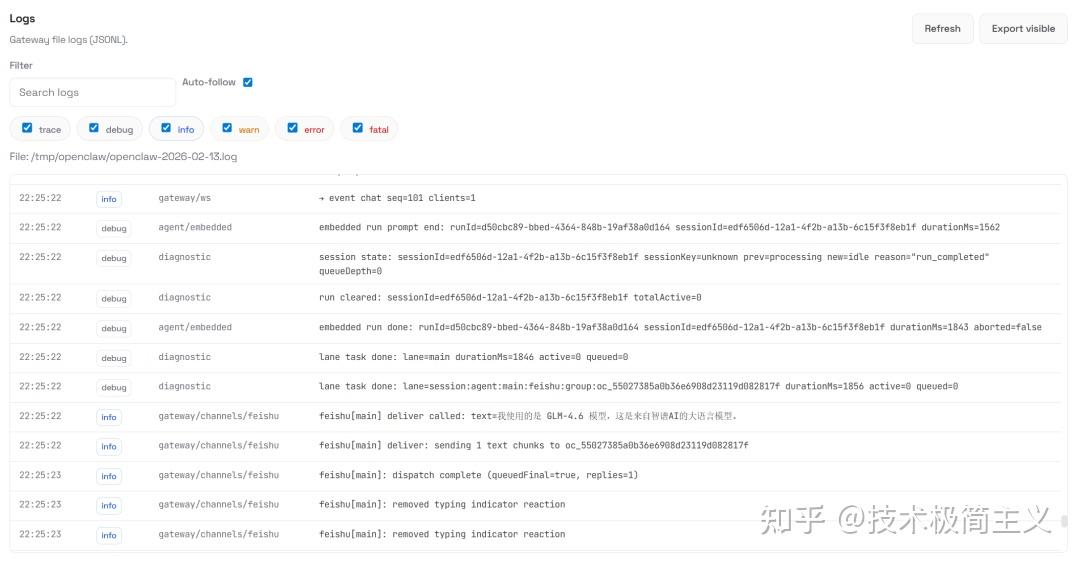
Task: Toggle the error level filter
Action: coord(292,128)
